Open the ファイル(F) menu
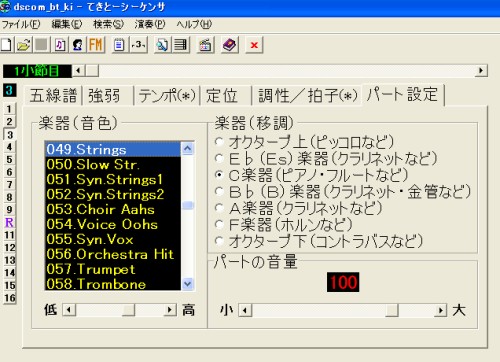Screen dimensions: 500x362 [21, 24]
